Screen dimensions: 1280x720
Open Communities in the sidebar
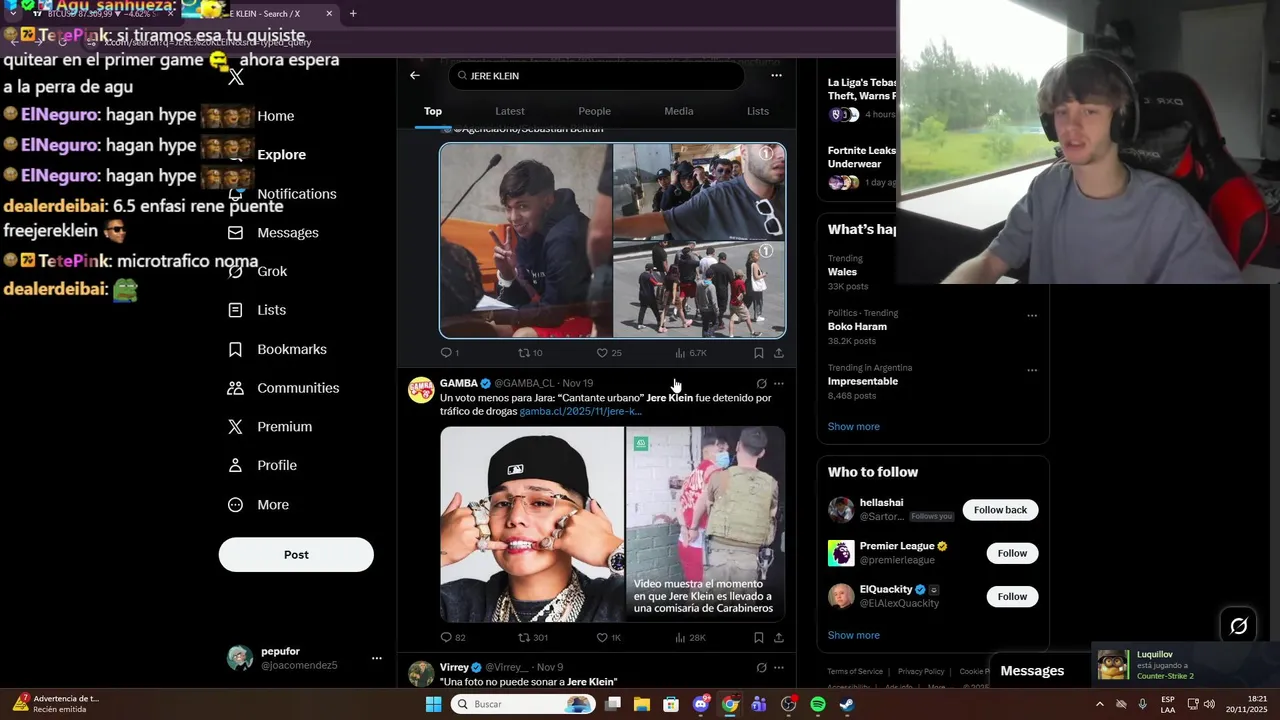coord(283,388)
